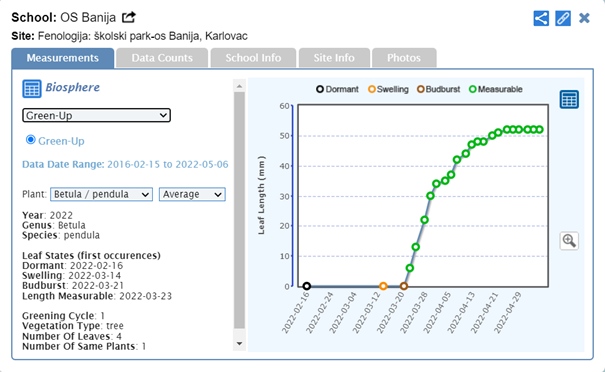This screenshot has width=605, height=372.
Task: Toggle the Measurable series in legend
Action: coord(495,89)
